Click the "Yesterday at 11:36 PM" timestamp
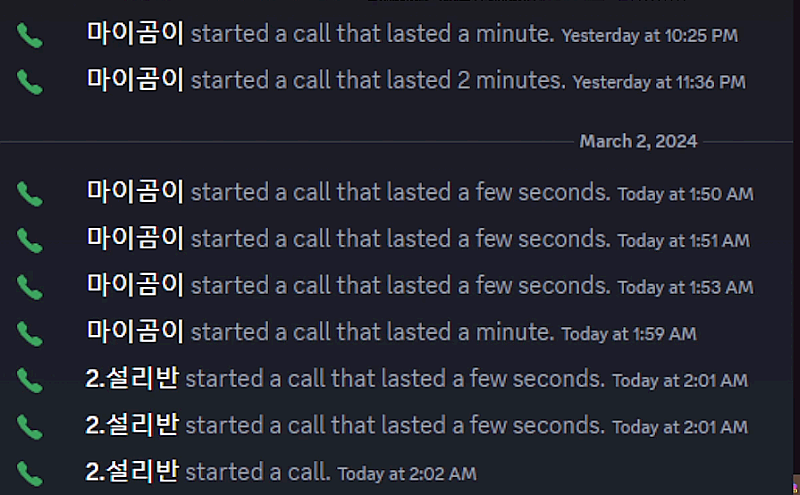 point(659,82)
